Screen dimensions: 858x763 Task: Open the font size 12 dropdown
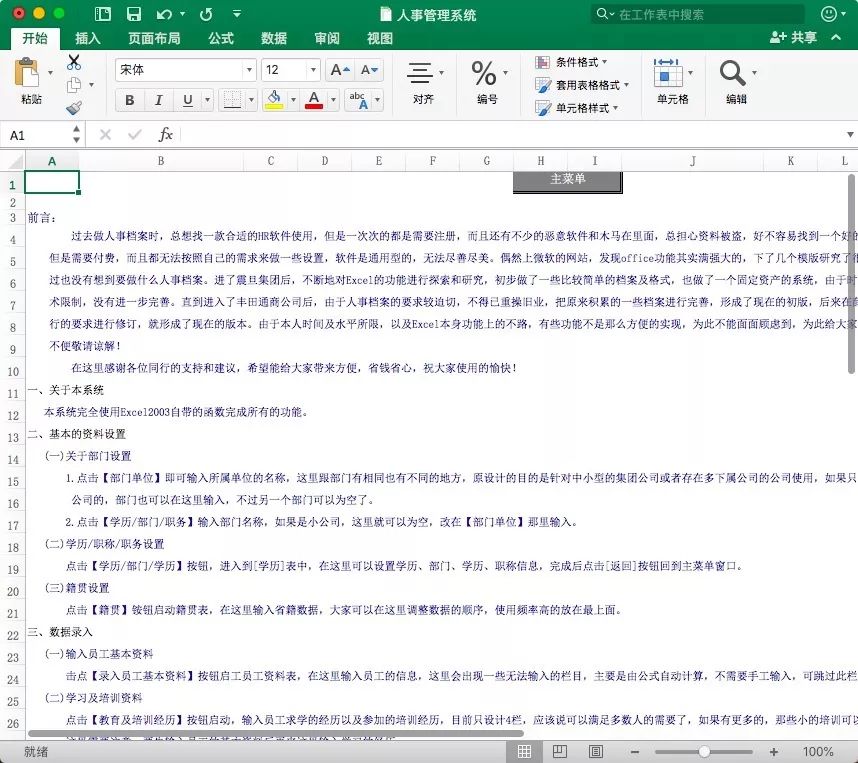point(311,70)
